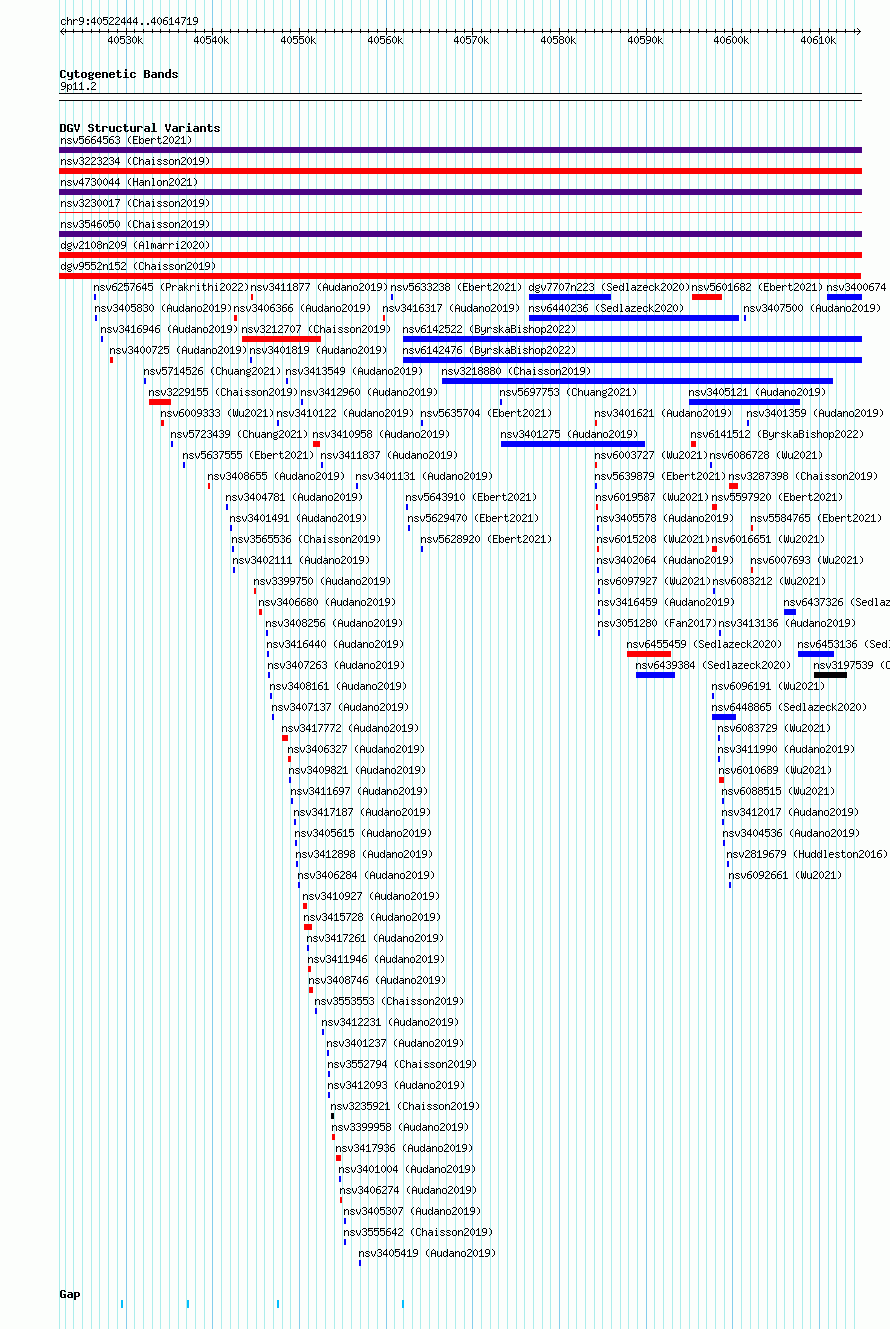Click blue bar under nsv6448865
The width and height of the screenshot is (890, 1329).
coord(724,717)
